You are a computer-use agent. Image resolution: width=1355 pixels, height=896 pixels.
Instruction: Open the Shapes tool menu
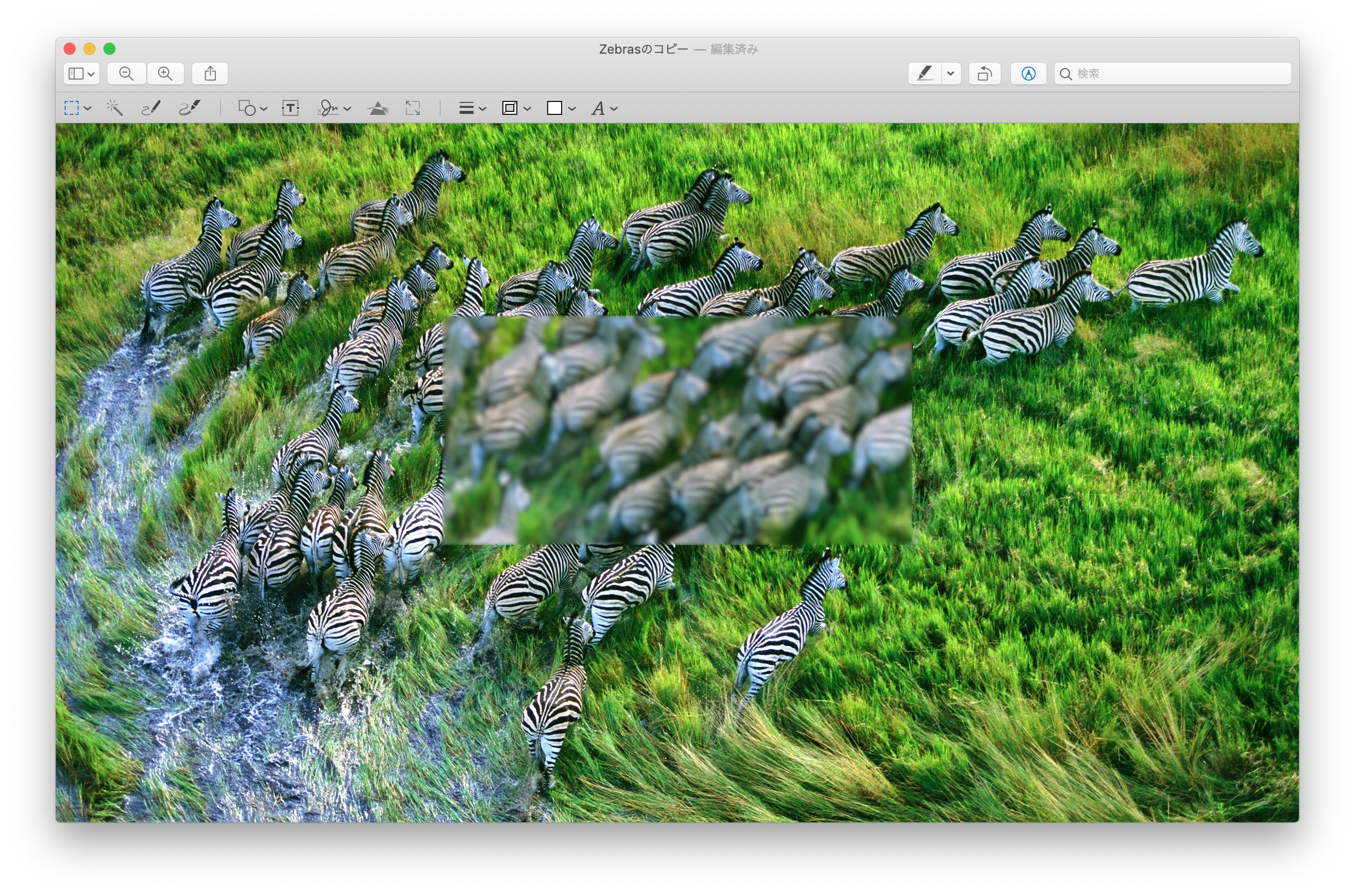coord(253,108)
